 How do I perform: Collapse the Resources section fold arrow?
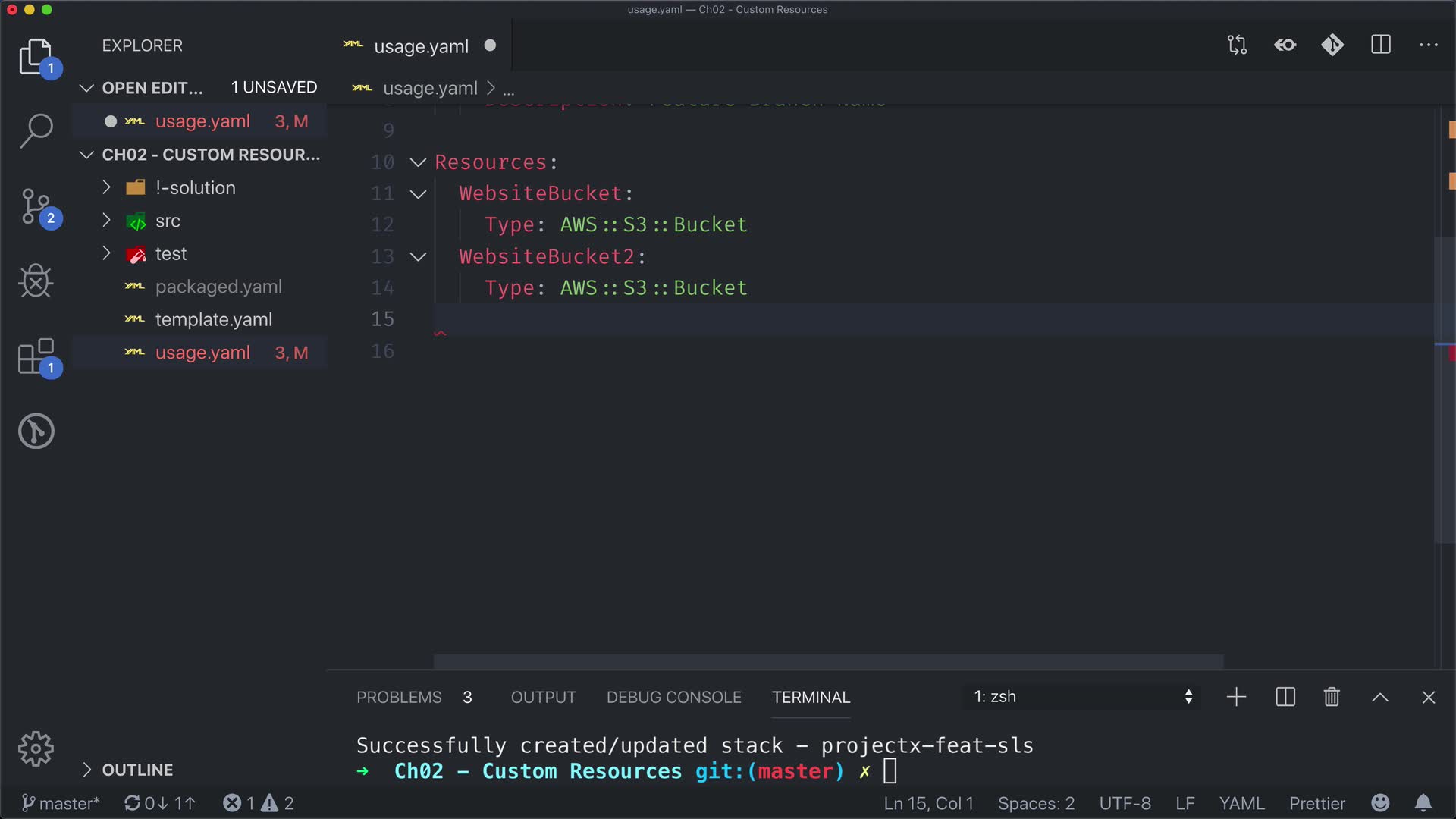(x=418, y=162)
